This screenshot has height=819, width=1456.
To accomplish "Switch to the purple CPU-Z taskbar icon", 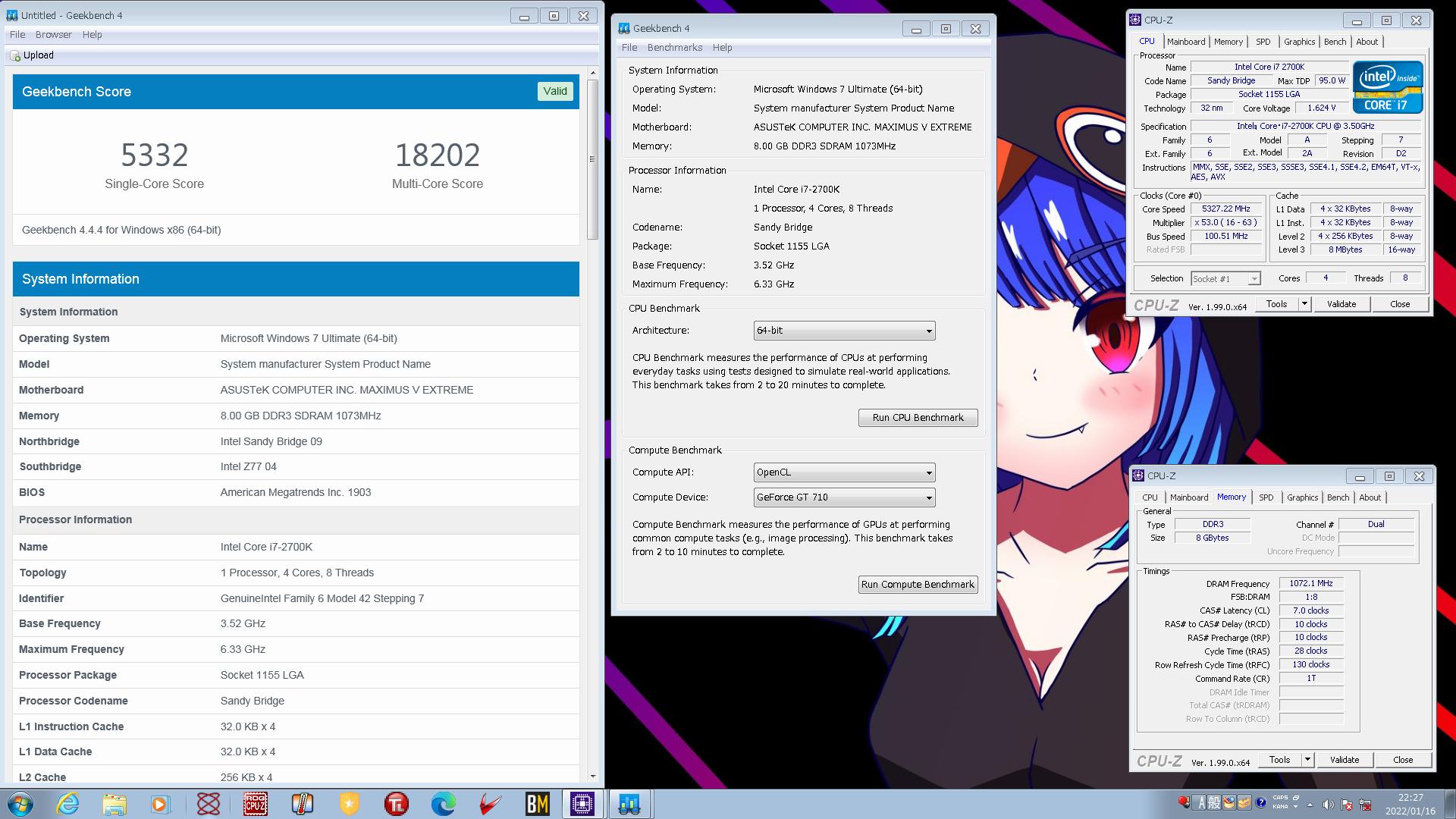I will (582, 804).
